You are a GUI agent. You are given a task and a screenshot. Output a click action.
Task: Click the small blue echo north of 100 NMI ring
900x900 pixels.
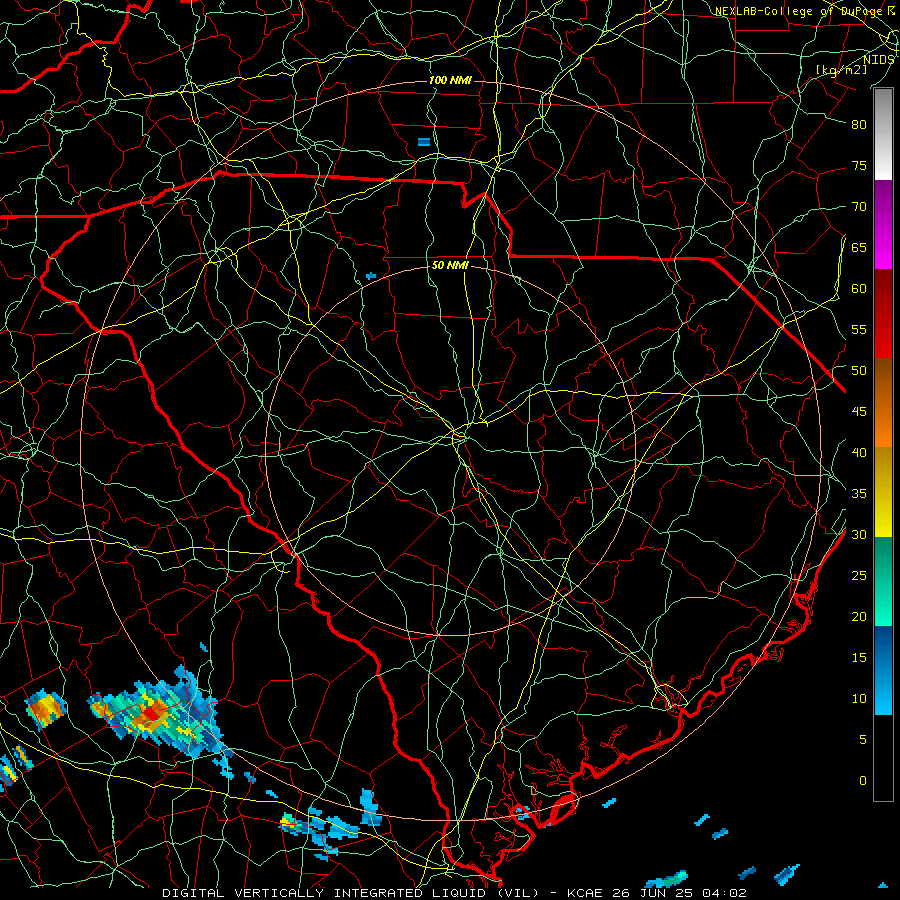pos(424,142)
